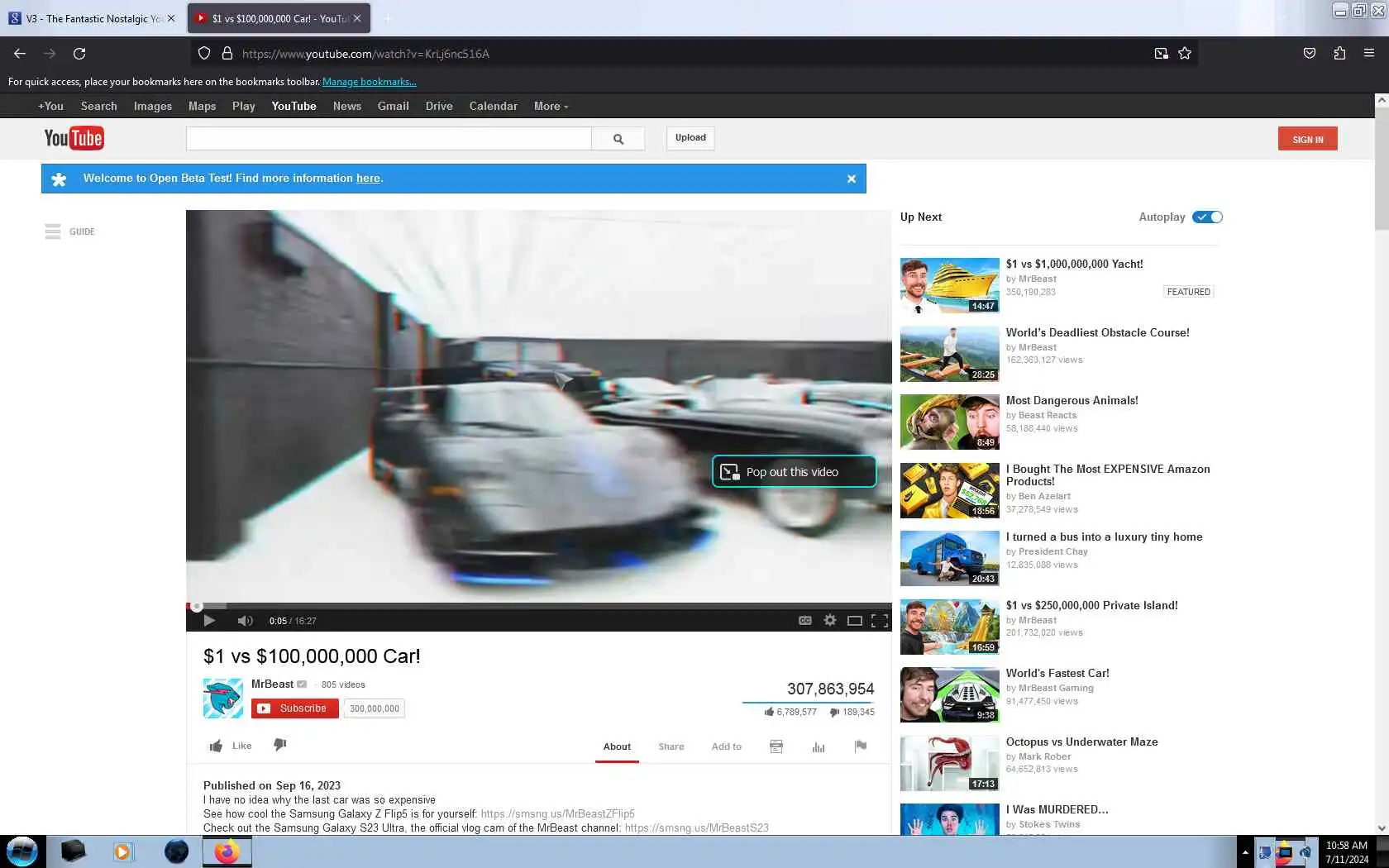
Task: Toggle the Autoplay switch
Action: click(x=1207, y=217)
